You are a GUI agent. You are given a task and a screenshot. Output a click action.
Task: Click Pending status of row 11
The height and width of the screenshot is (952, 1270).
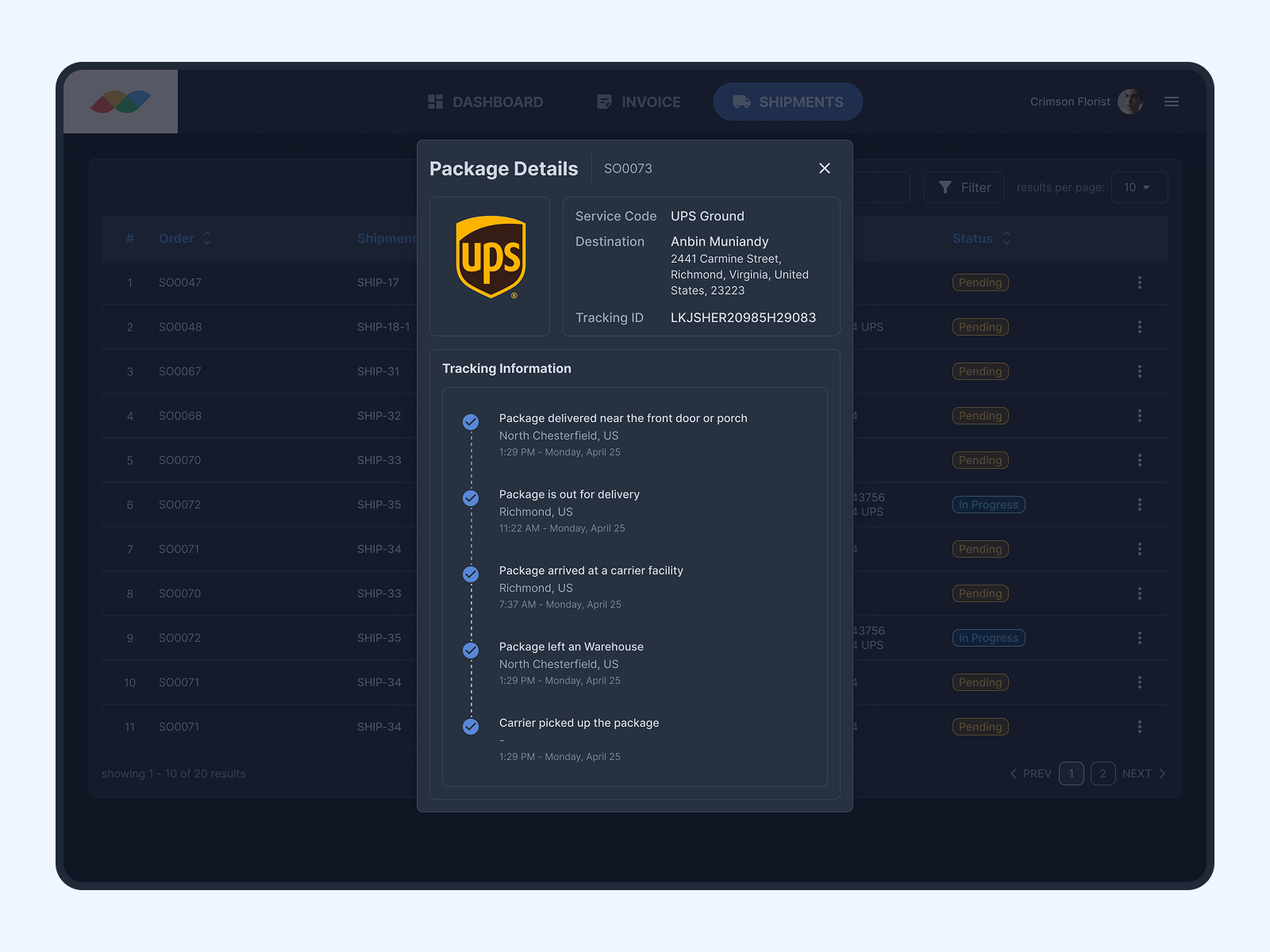pos(980,727)
